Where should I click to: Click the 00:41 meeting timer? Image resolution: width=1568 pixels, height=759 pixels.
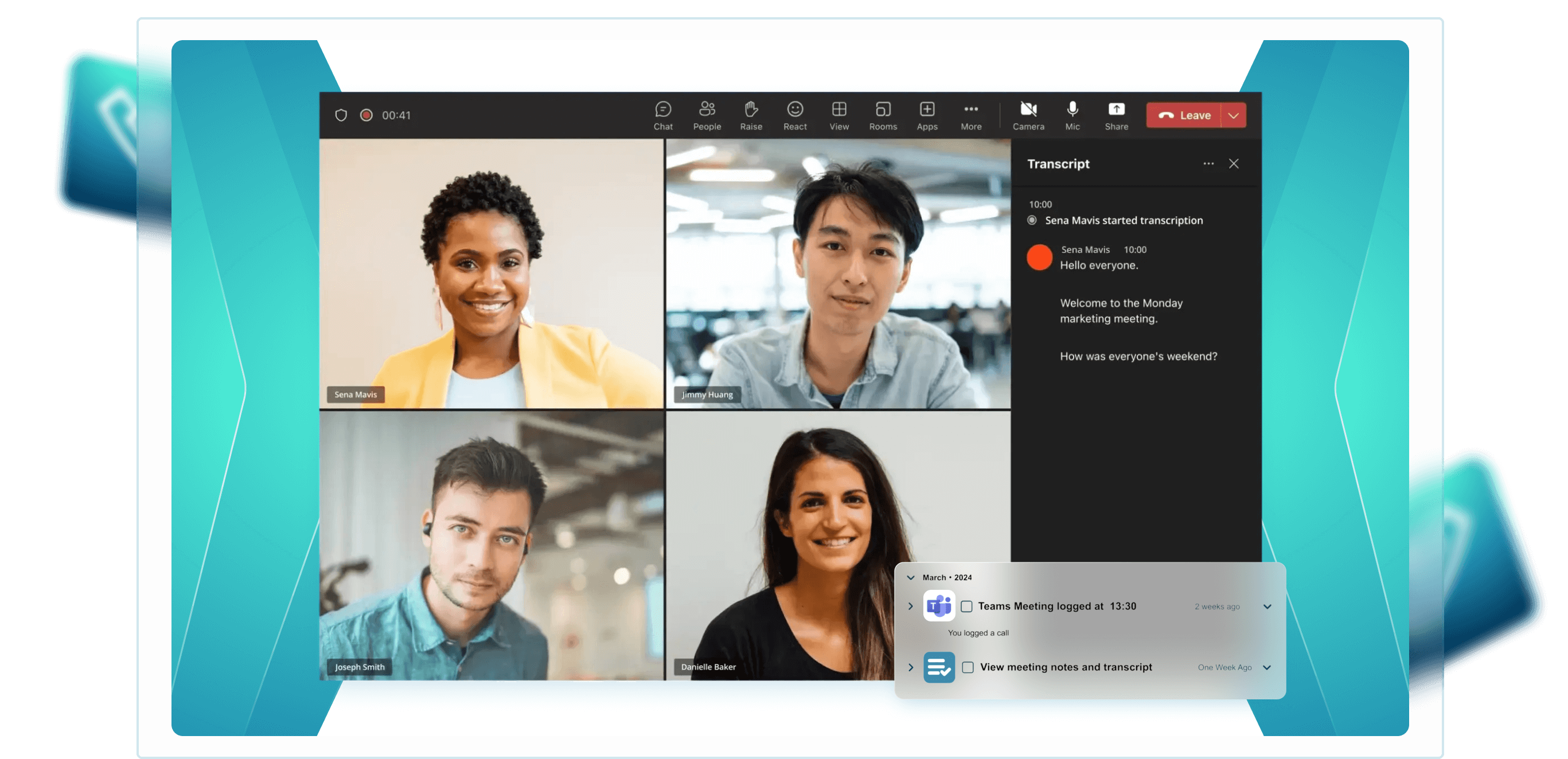click(x=396, y=115)
